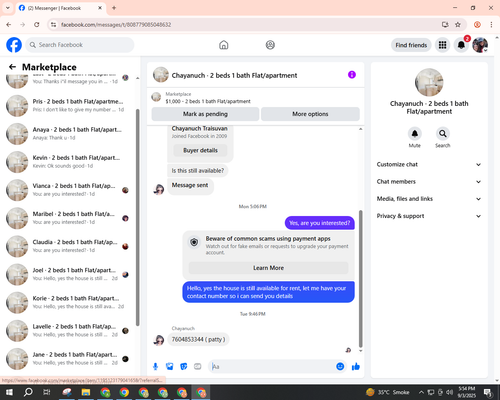Open Korie conversation in list

(x=68, y=303)
